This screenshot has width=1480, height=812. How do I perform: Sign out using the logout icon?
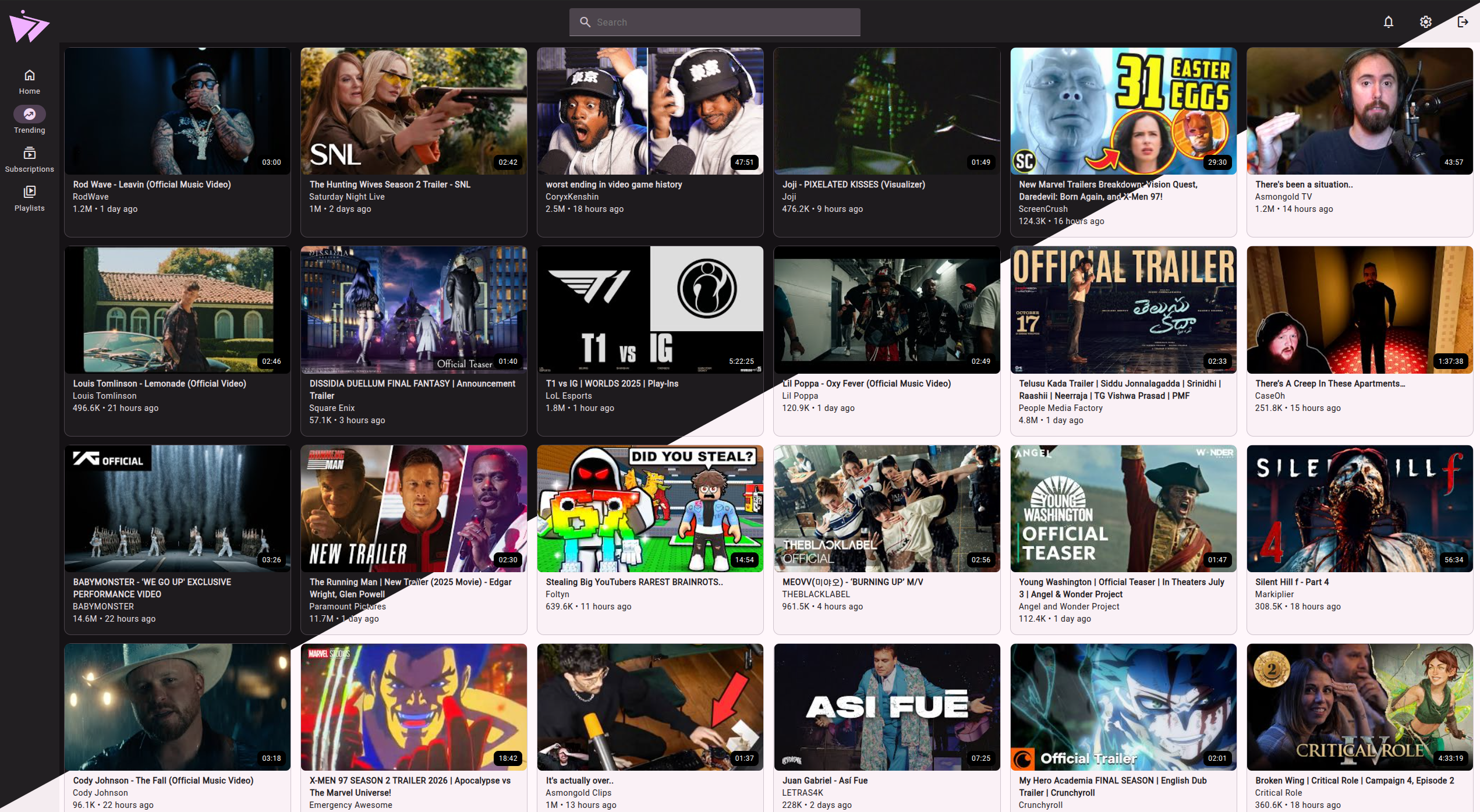click(x=1462, y=22)
